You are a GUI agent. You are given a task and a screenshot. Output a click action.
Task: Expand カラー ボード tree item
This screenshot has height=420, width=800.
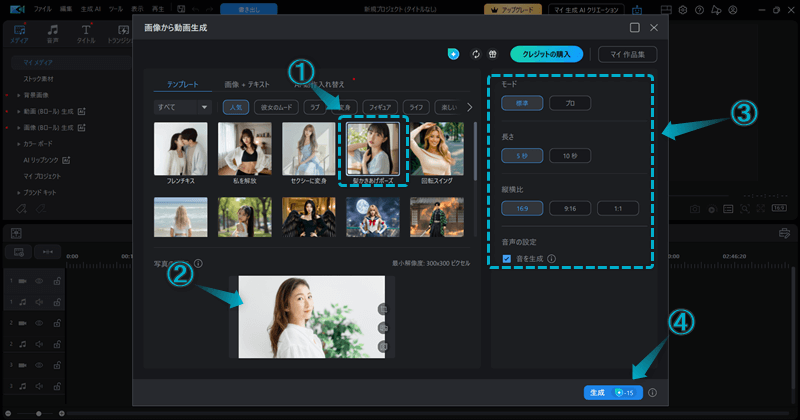[x=19, y=144]
